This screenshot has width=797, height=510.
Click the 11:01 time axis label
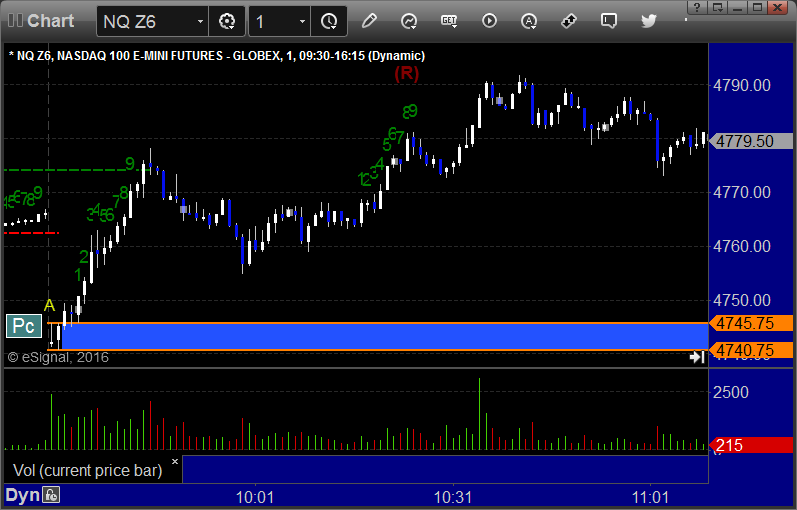(x=650, y=497)
